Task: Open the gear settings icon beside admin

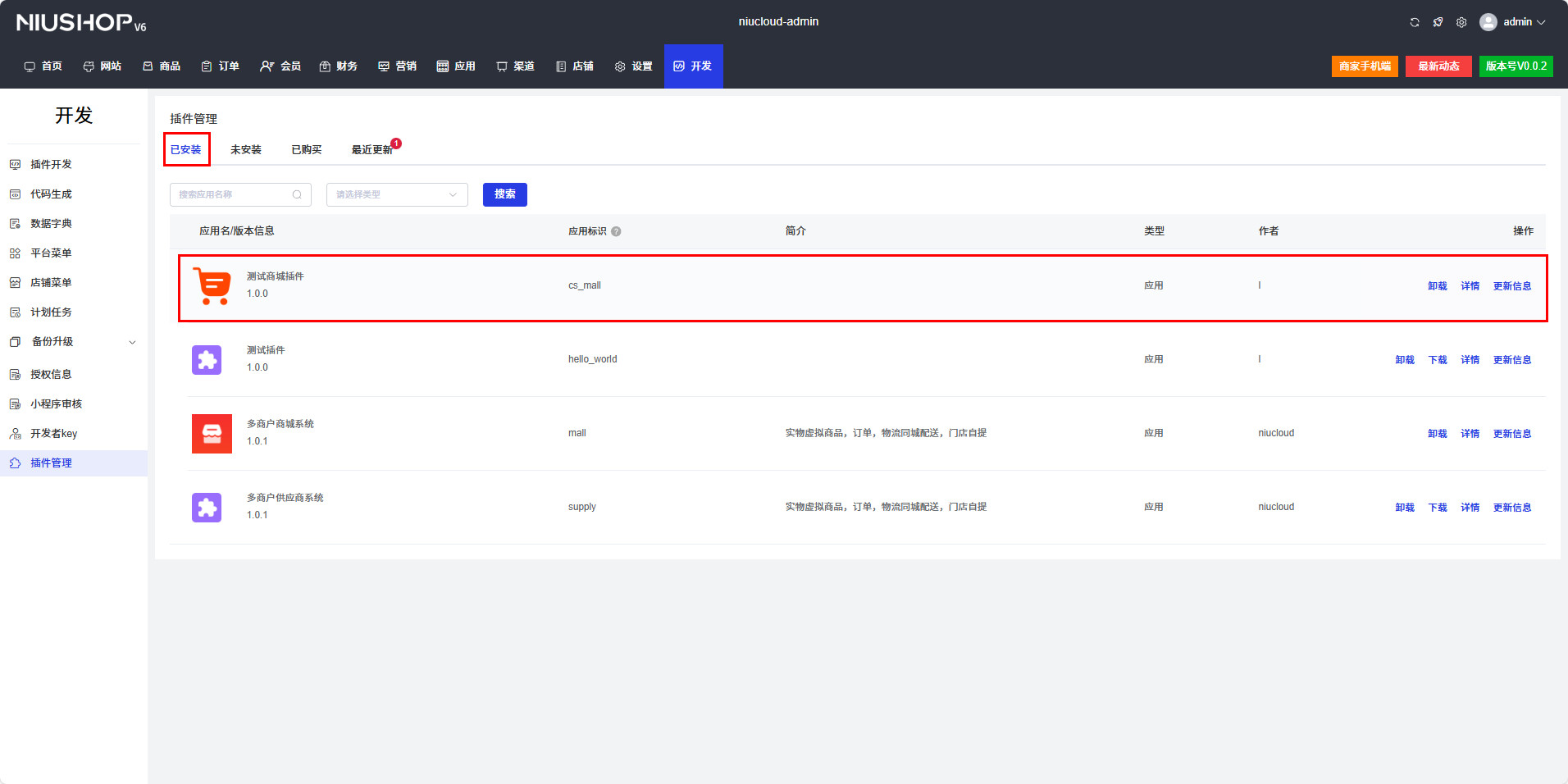Action: (1461, 22)
